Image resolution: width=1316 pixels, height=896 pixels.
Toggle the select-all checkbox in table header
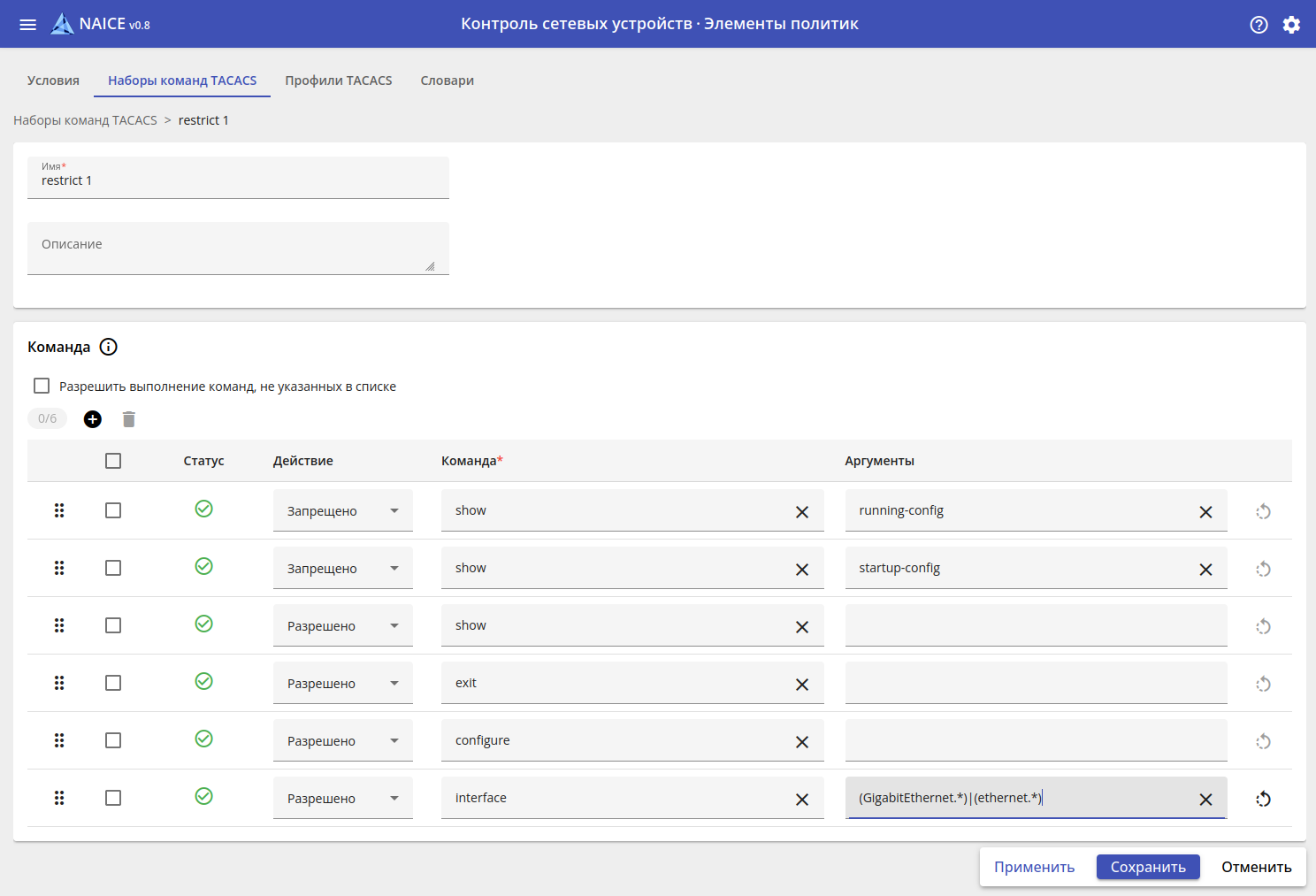tap(113, 461)
